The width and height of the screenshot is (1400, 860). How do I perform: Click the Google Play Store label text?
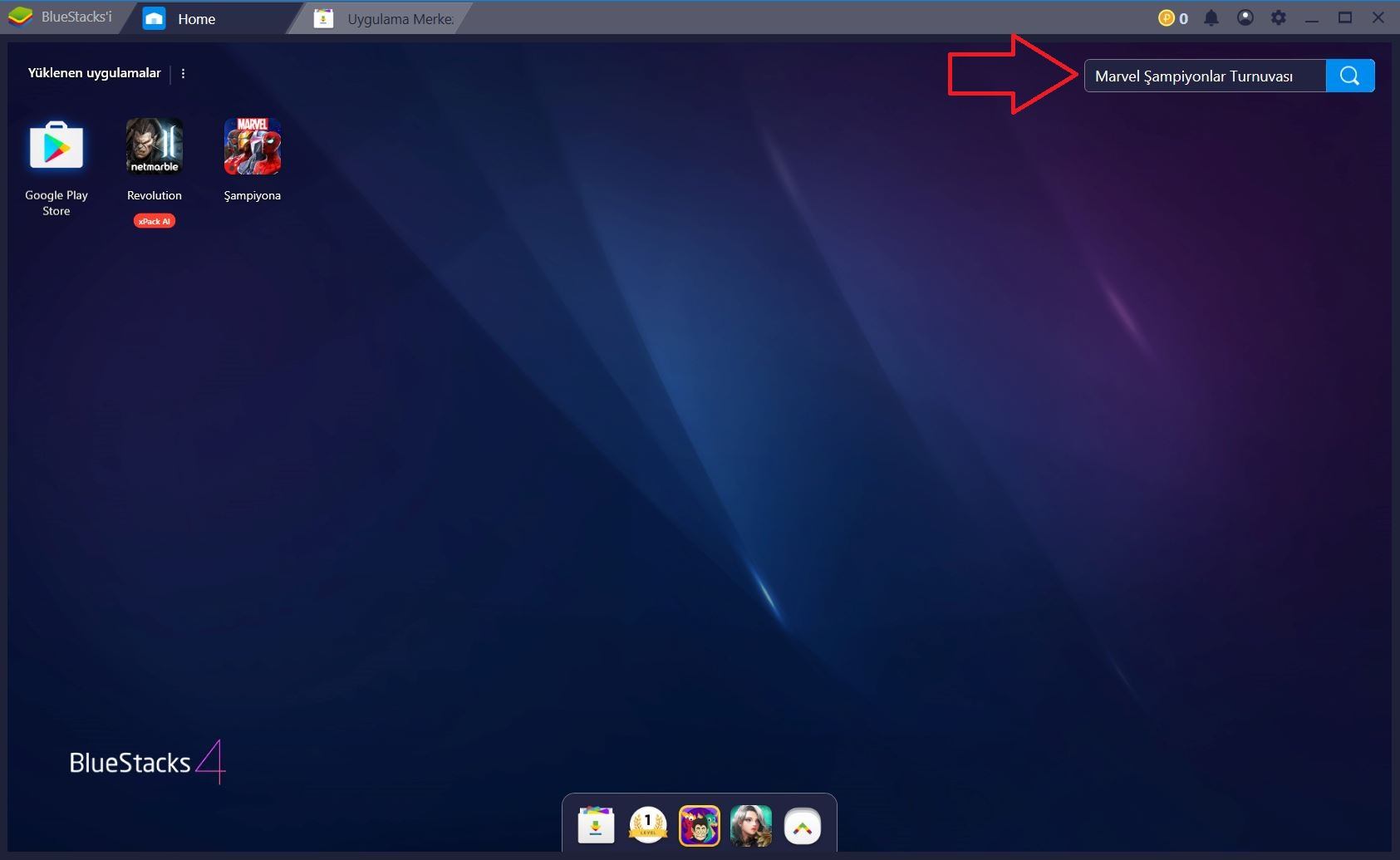(56, 203)
